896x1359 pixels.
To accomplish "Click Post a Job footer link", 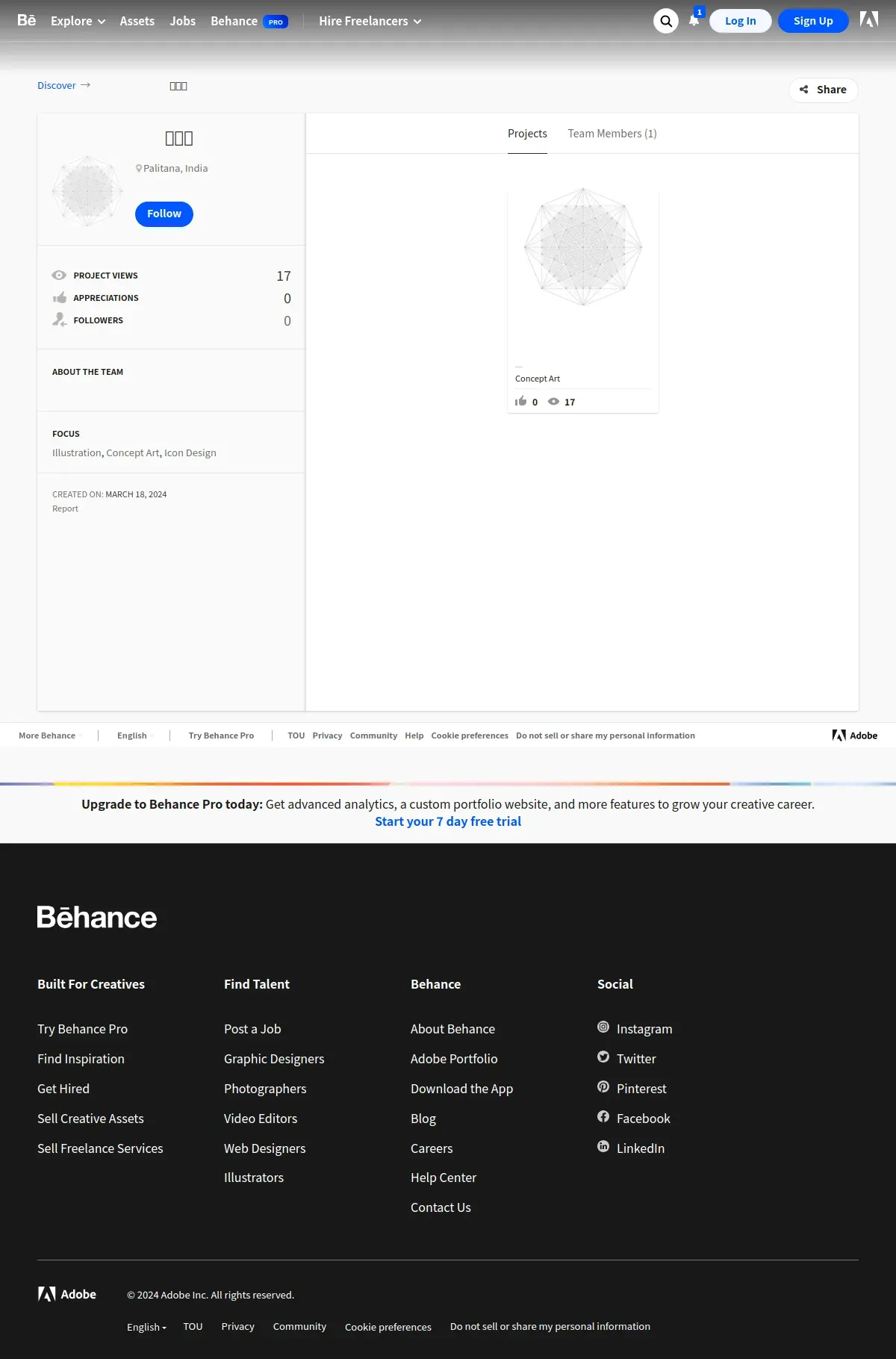I will tap(252, 1029).
